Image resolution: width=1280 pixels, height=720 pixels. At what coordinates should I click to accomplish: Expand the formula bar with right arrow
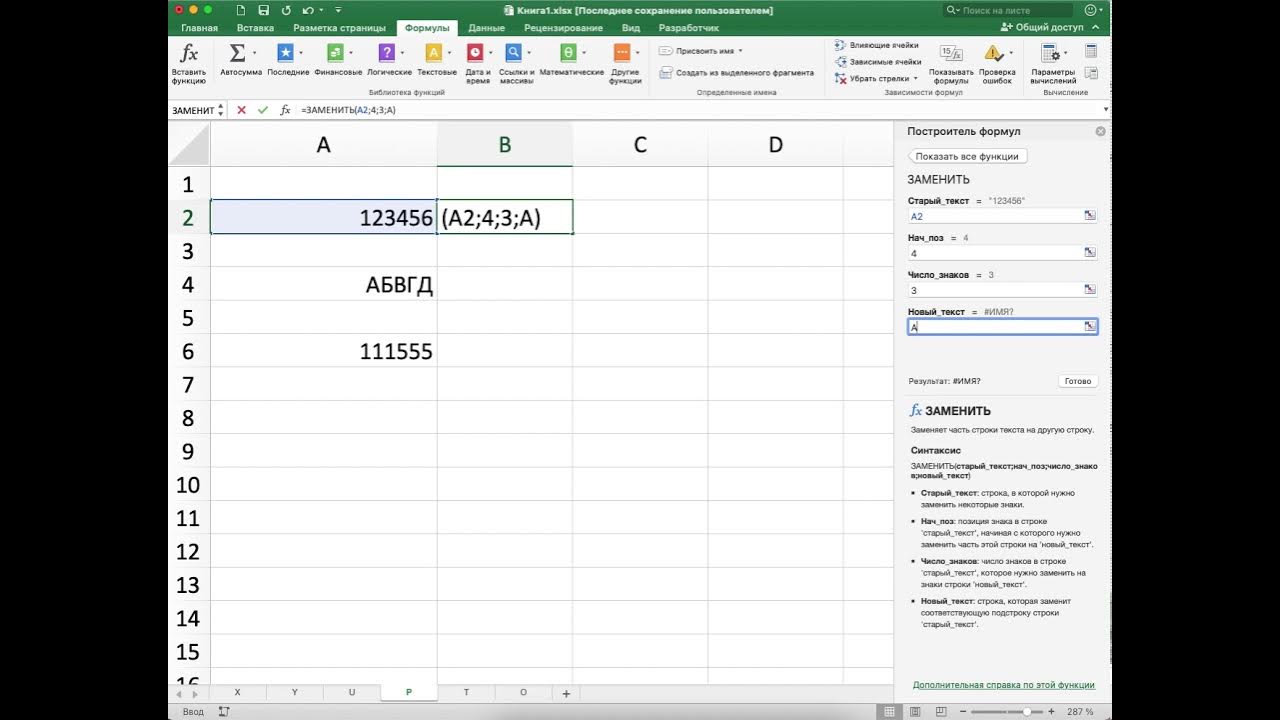click(1105, 110)
